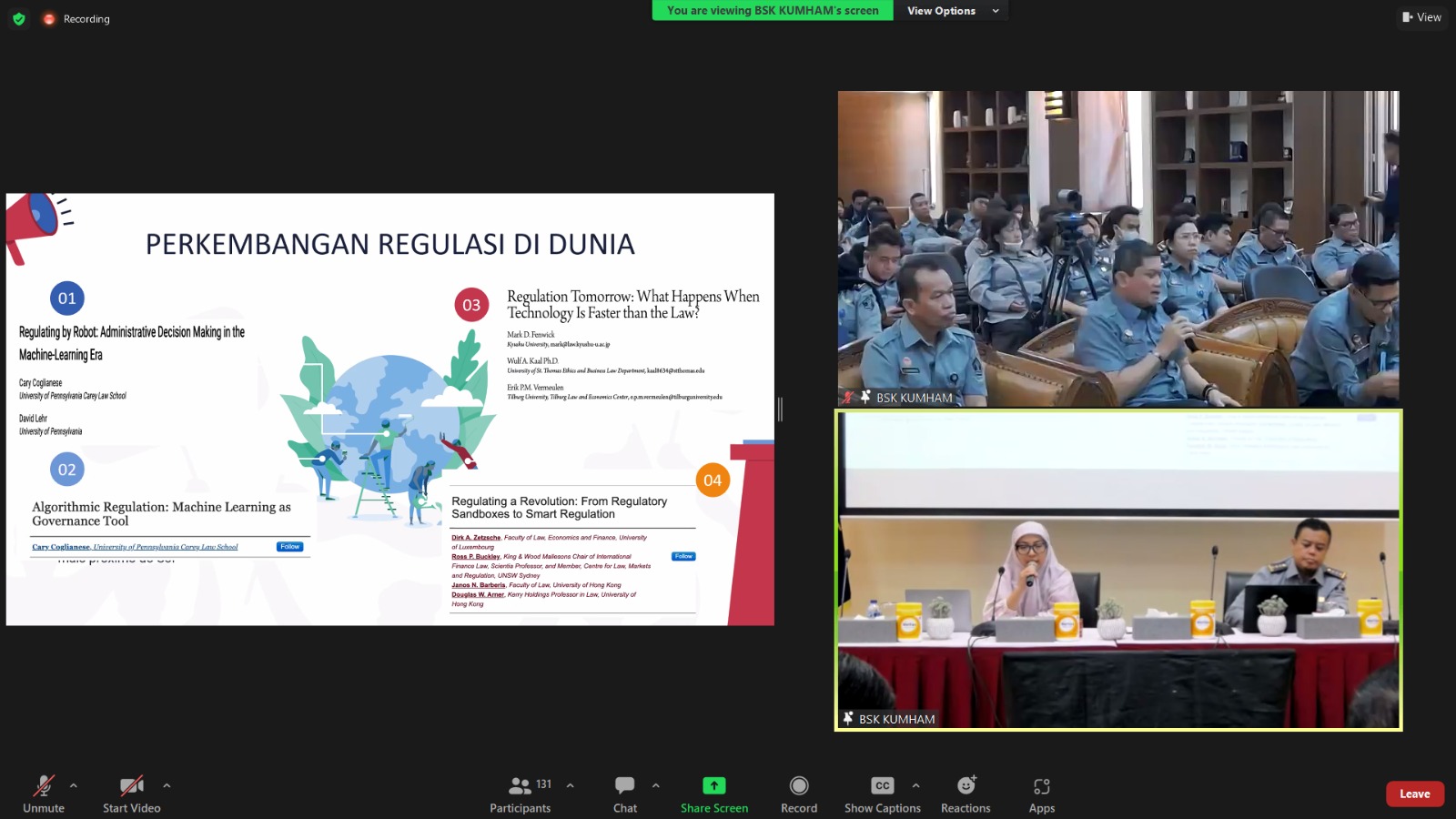Expand audio options arrow beside Unmute
Image resolution: width=1456 pixels, height=819 pixels.
pos(74,785)
